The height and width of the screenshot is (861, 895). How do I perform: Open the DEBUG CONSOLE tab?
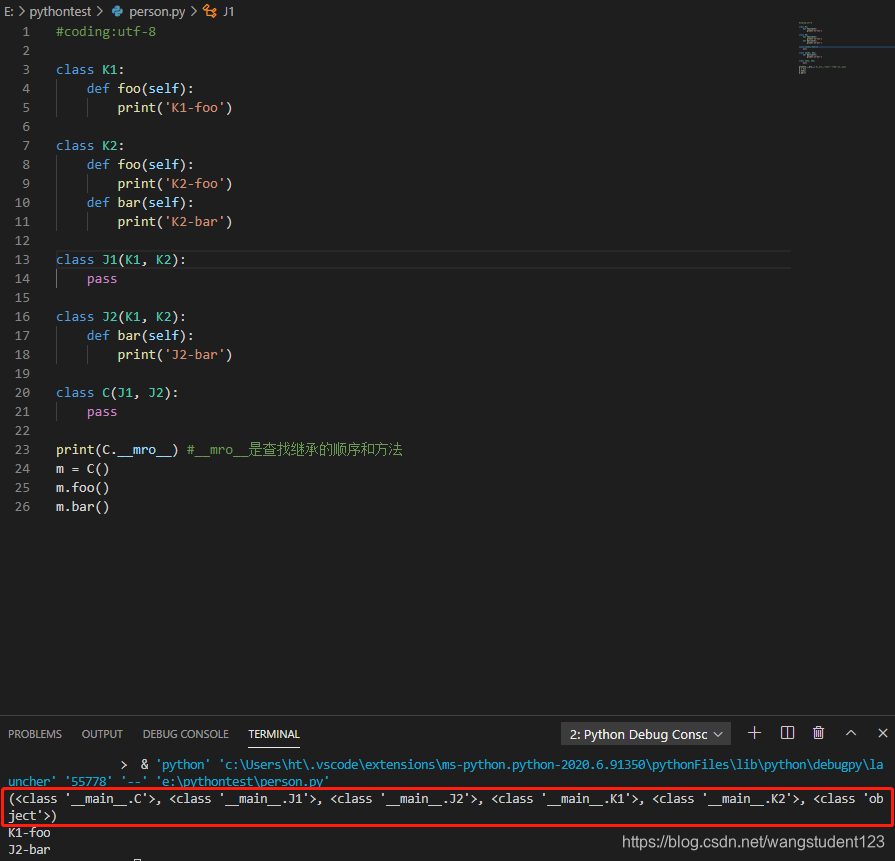pos(186,734)
